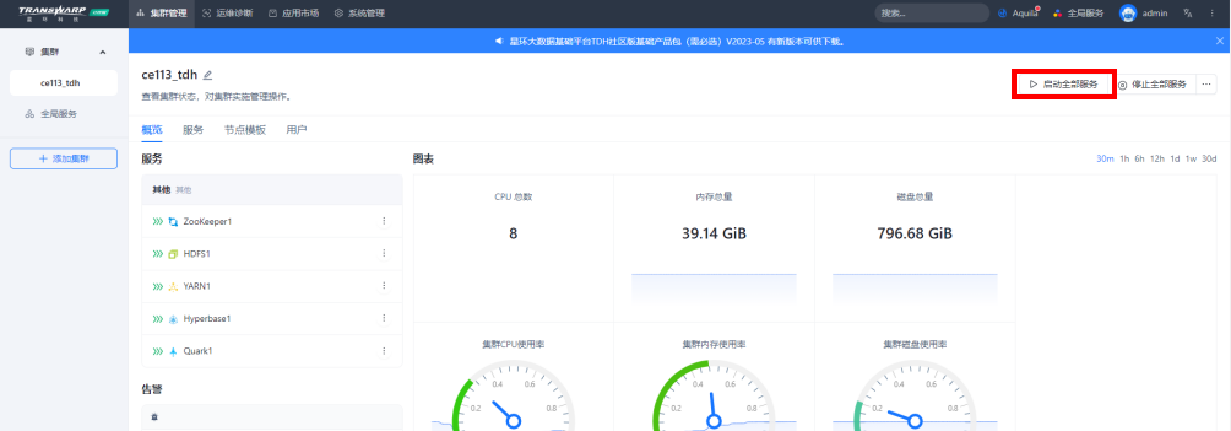Switch to the 节点模板 tab

245,130
